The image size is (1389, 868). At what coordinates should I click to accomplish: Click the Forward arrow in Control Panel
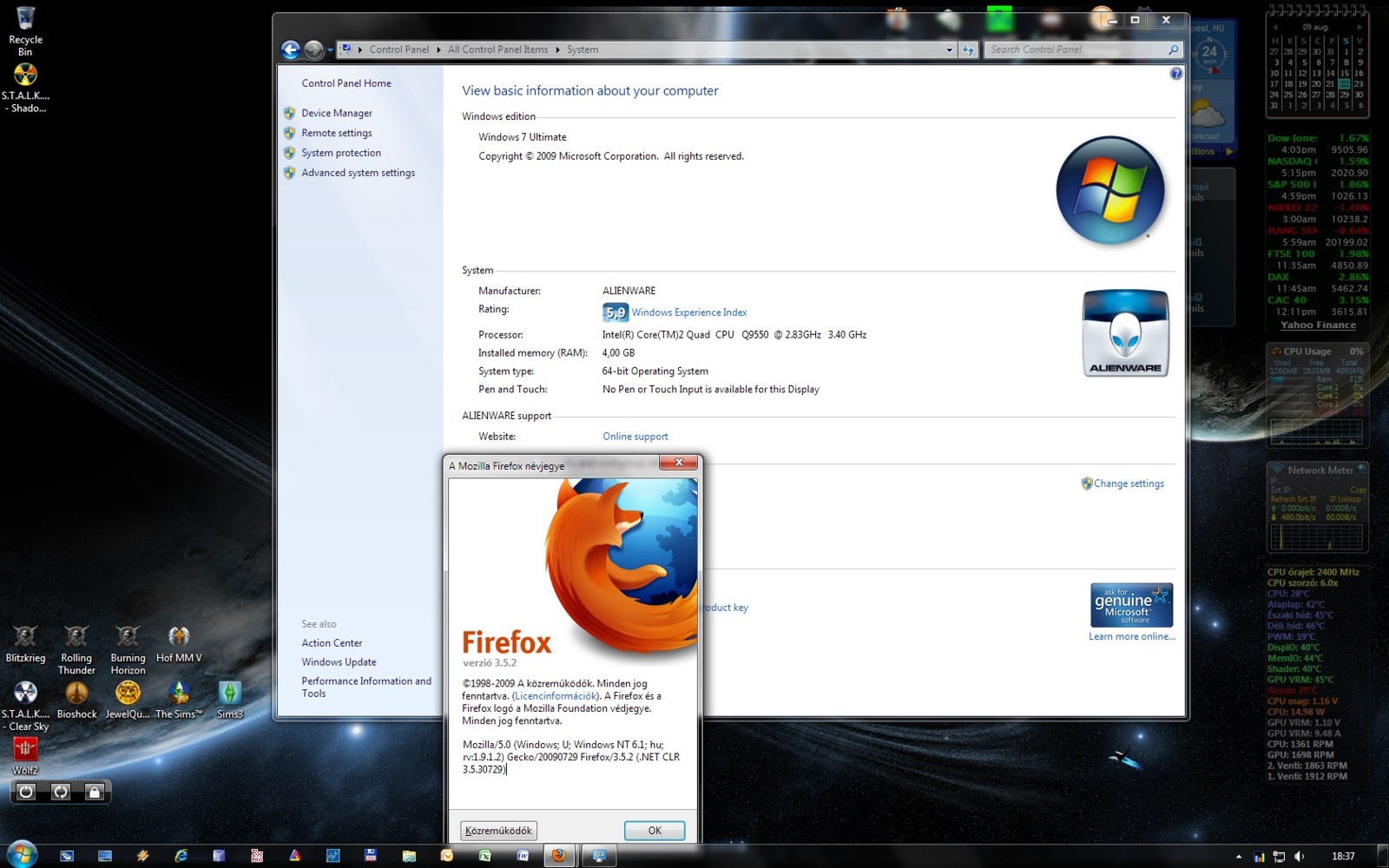point(313,50)
